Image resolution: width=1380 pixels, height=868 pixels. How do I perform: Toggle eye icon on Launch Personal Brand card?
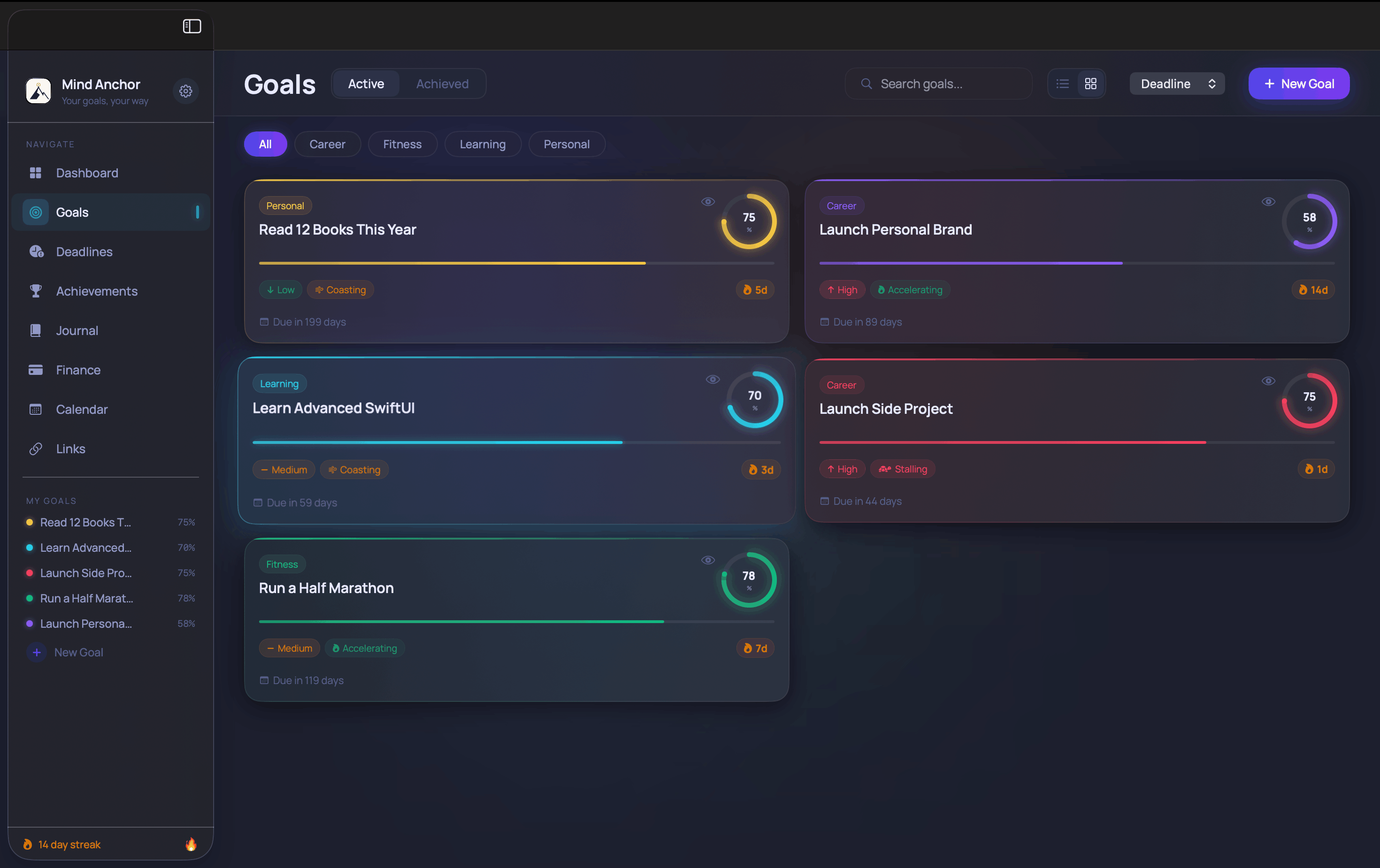tap(1268, 202)
